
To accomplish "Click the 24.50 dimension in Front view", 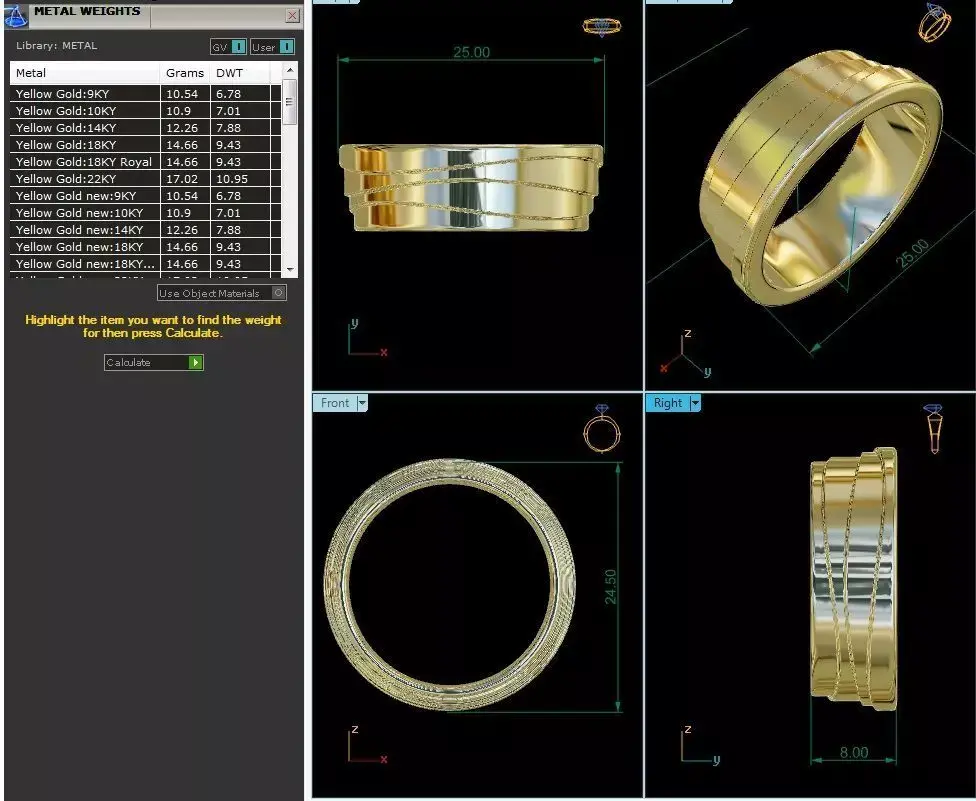I will 611,586.
